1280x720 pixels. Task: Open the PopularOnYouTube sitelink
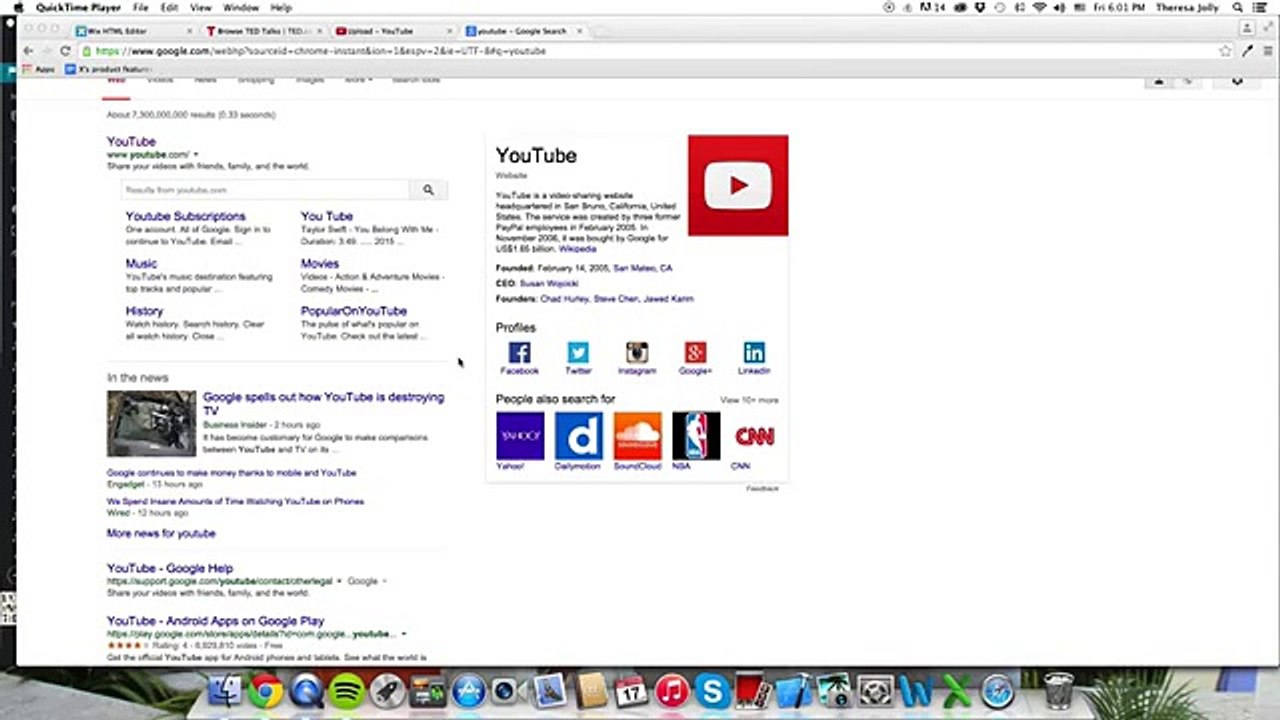point(354,311)
